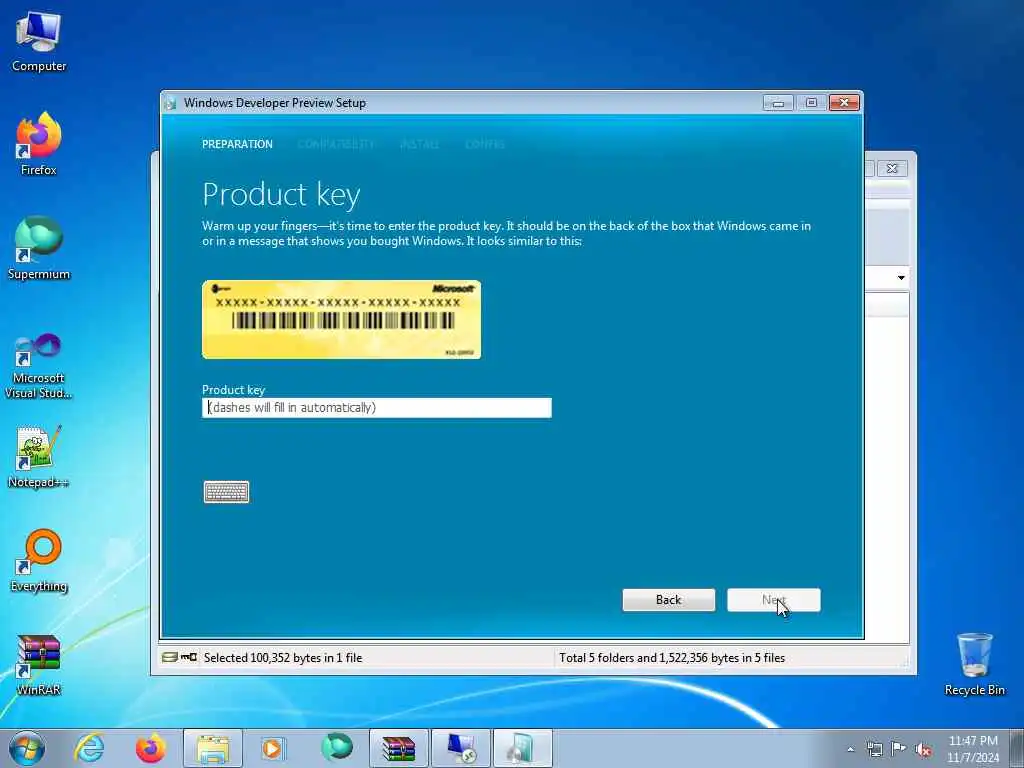Screen dimensions: 1024x768
Task: Close the Windows Developer Preview Setup window
Action: (x=844, y=103)
